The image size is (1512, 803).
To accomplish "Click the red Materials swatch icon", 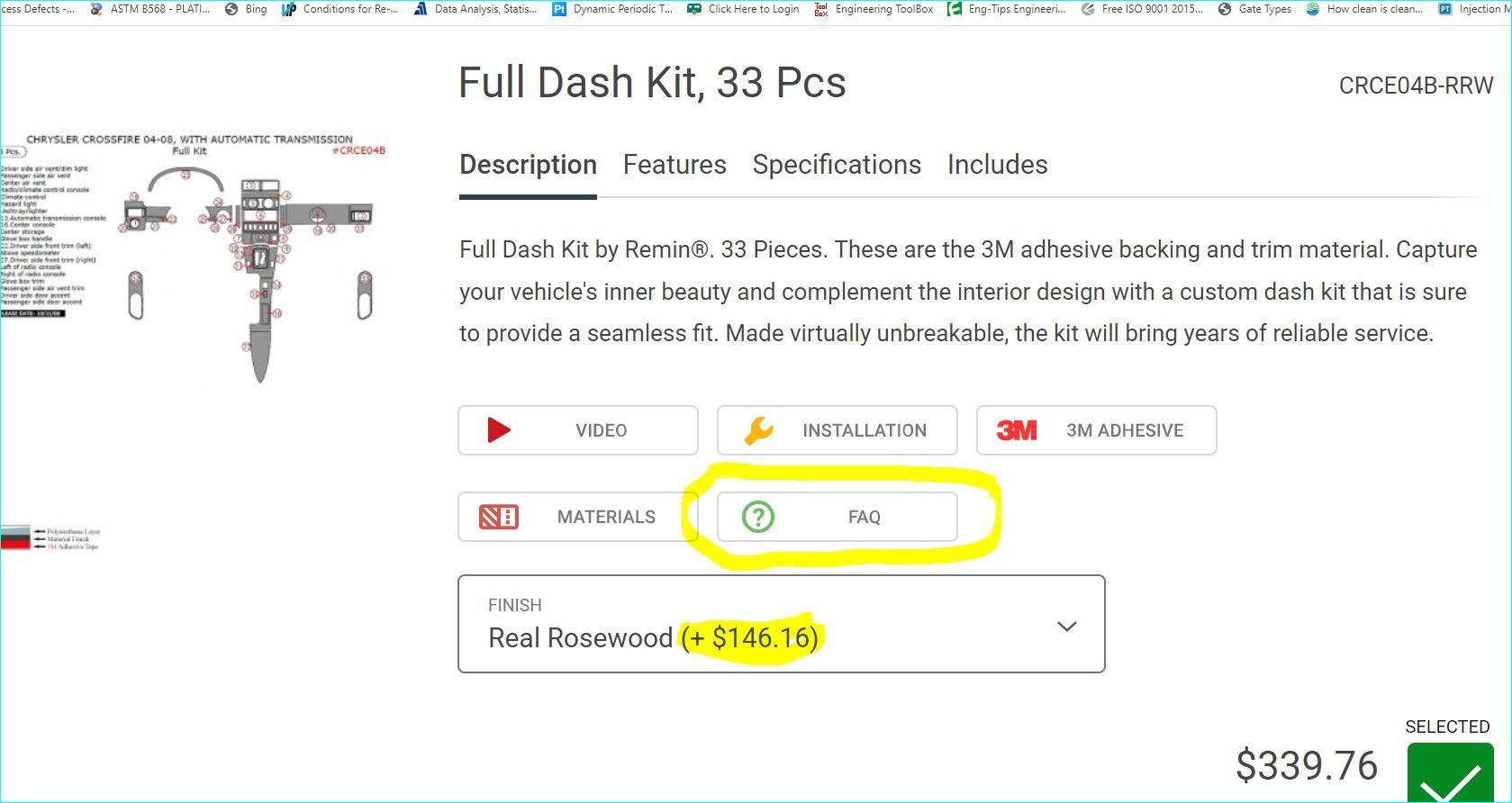I will (498, 517).
